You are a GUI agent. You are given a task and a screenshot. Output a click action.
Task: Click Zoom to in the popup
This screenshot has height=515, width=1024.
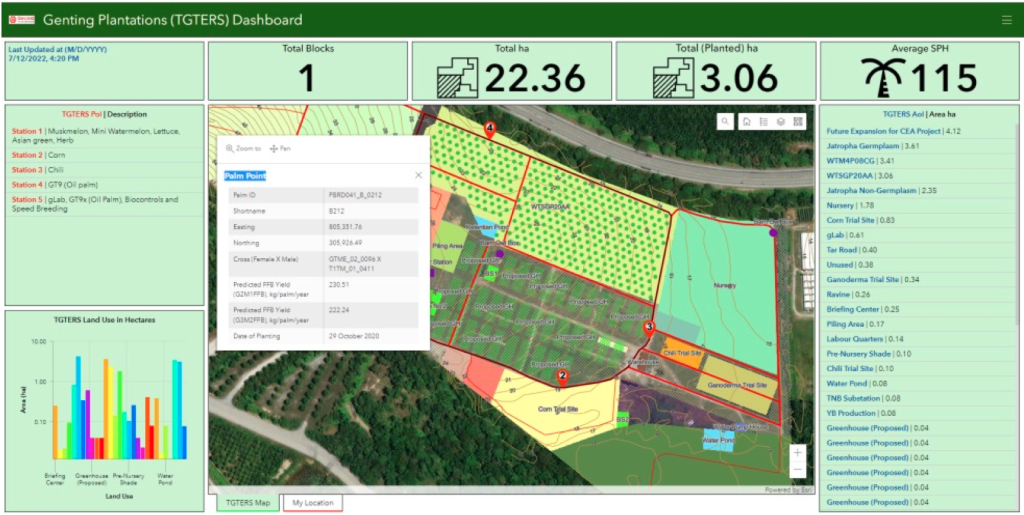[243, 149]
